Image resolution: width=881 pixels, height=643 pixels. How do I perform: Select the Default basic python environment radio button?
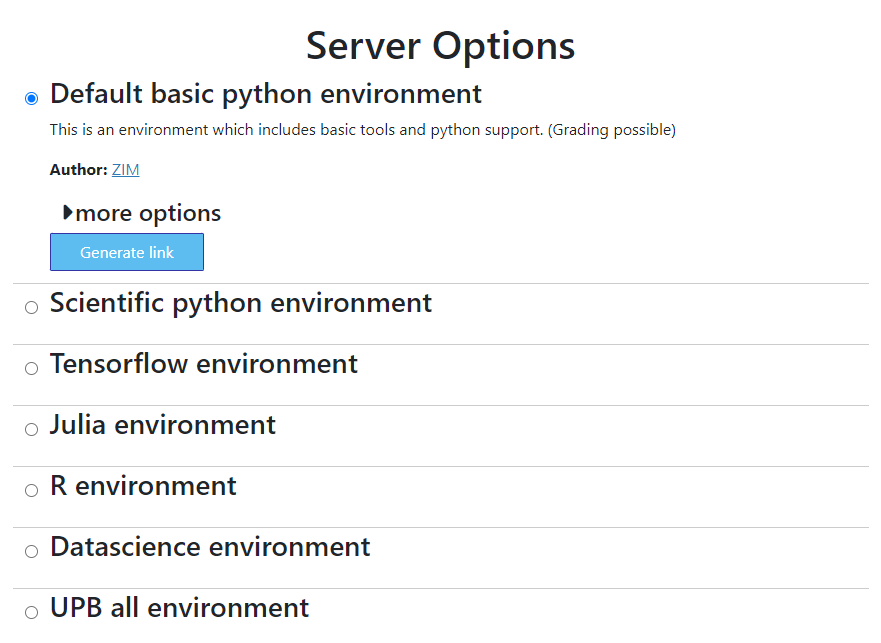(x=31, y=98)
